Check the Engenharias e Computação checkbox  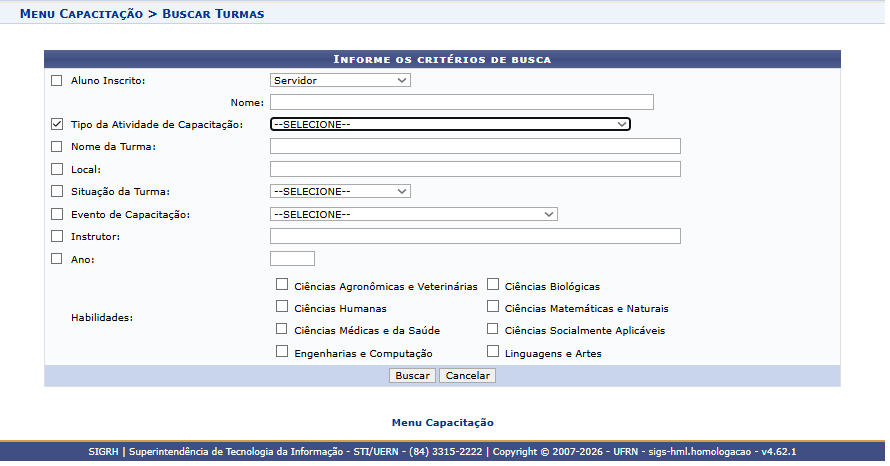(x=282, y=351)
